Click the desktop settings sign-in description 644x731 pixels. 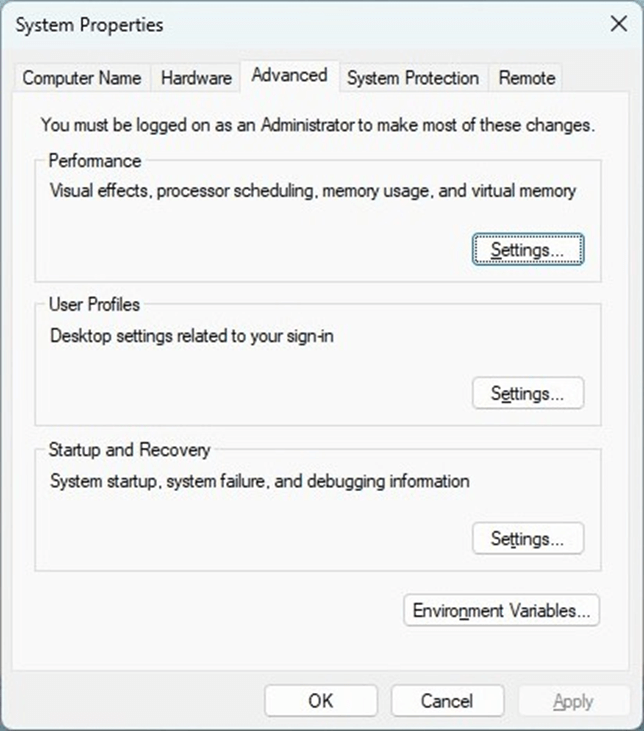coord(192,336)
